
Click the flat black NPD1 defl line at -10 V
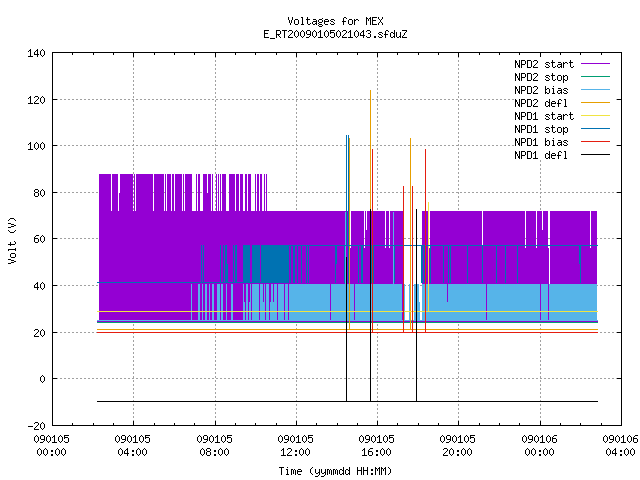point(347,401)
